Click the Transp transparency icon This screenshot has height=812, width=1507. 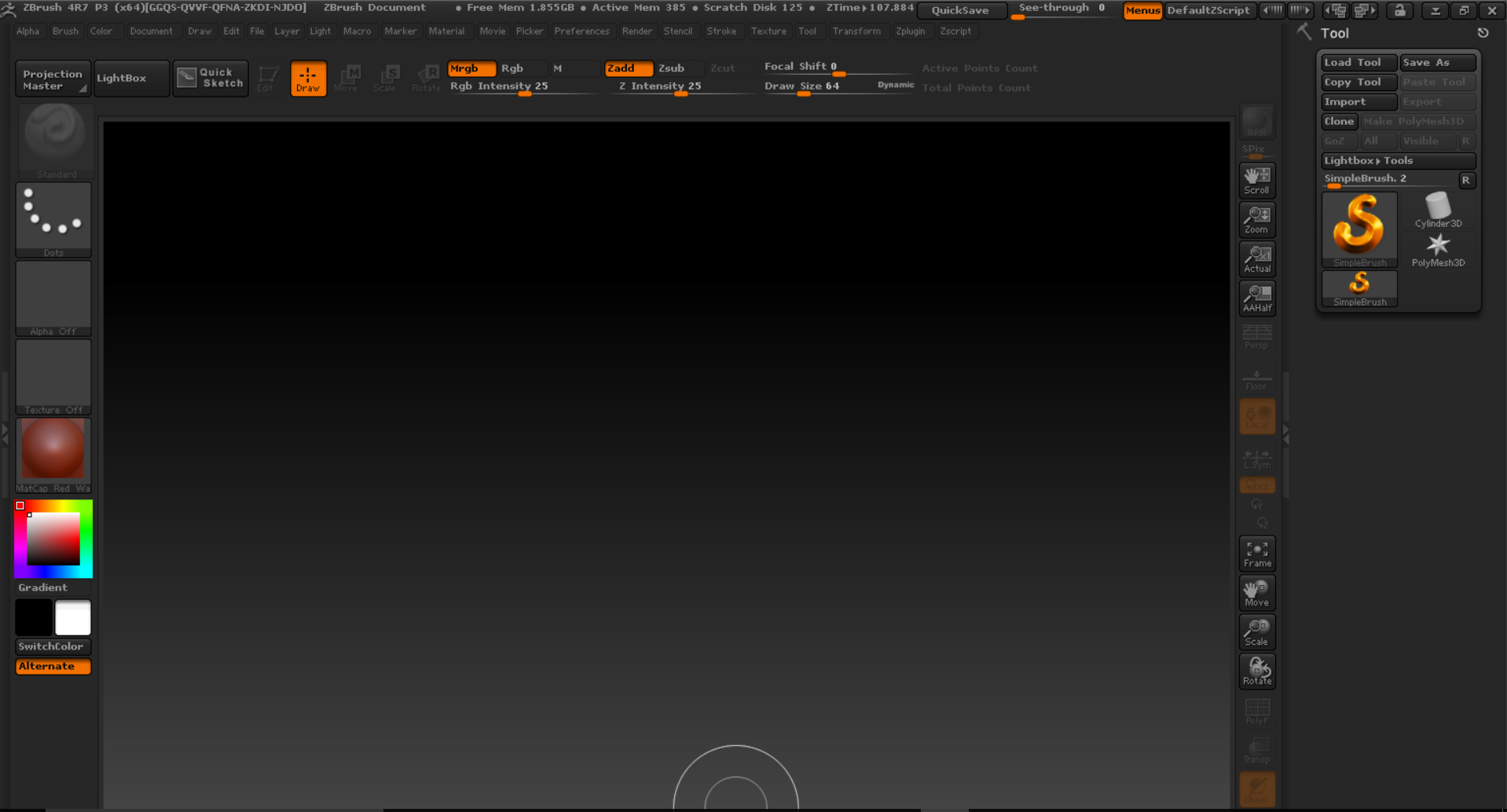pyautogui.click(x=1256, y=750)
